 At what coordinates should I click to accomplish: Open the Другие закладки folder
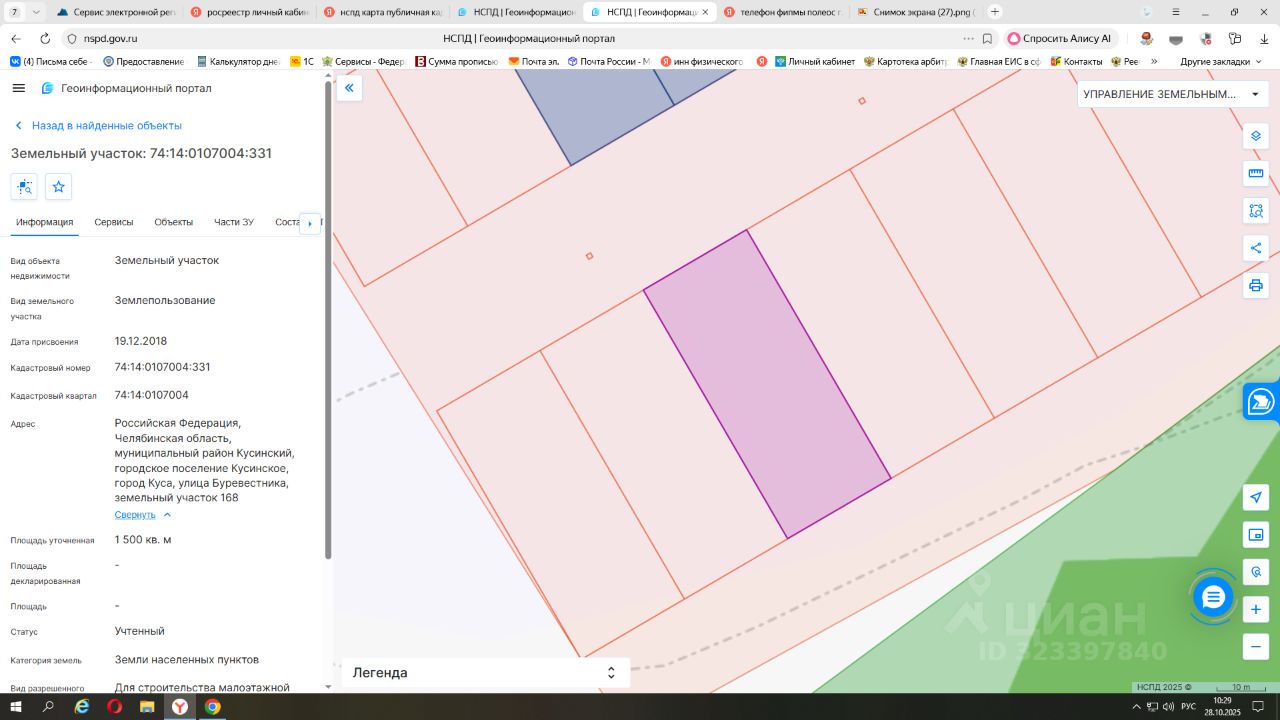point(1221,61)
